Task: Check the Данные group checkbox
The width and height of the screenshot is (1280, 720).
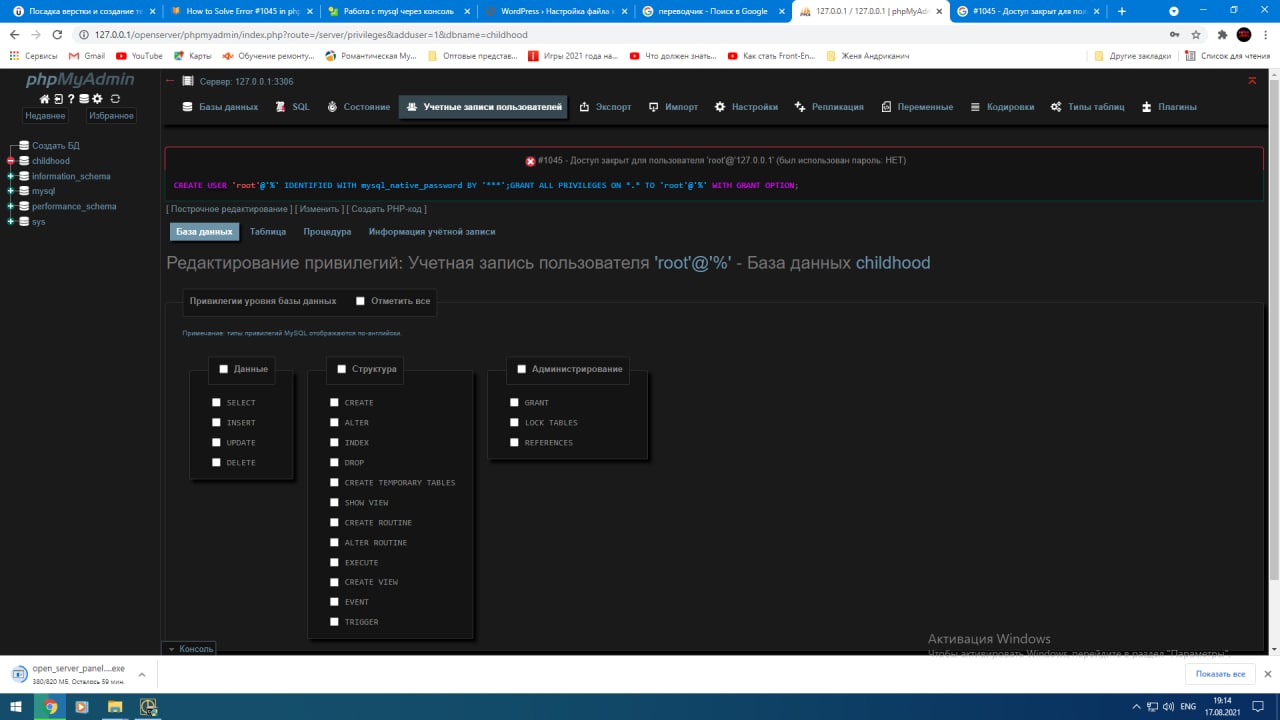Action: pyautogui.click(x=224, y=369)
